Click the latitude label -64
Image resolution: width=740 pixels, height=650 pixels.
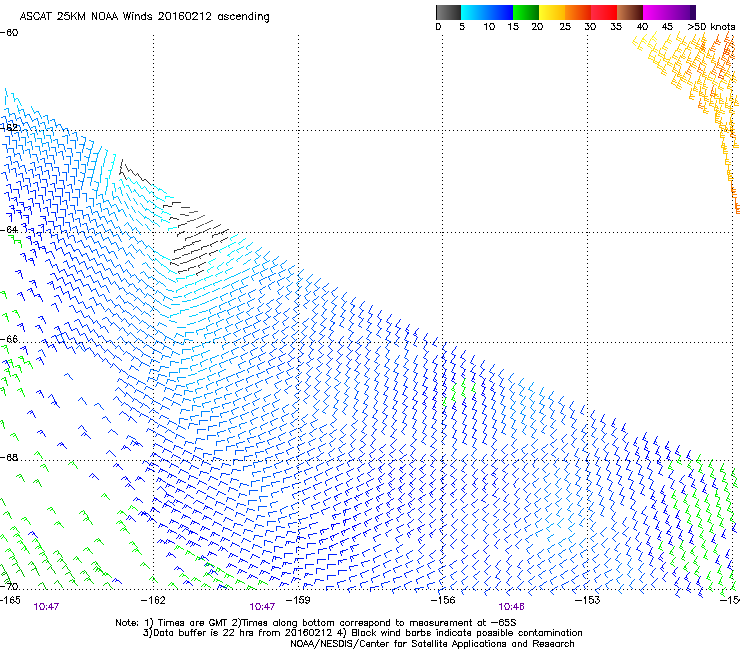coord(9,229)
